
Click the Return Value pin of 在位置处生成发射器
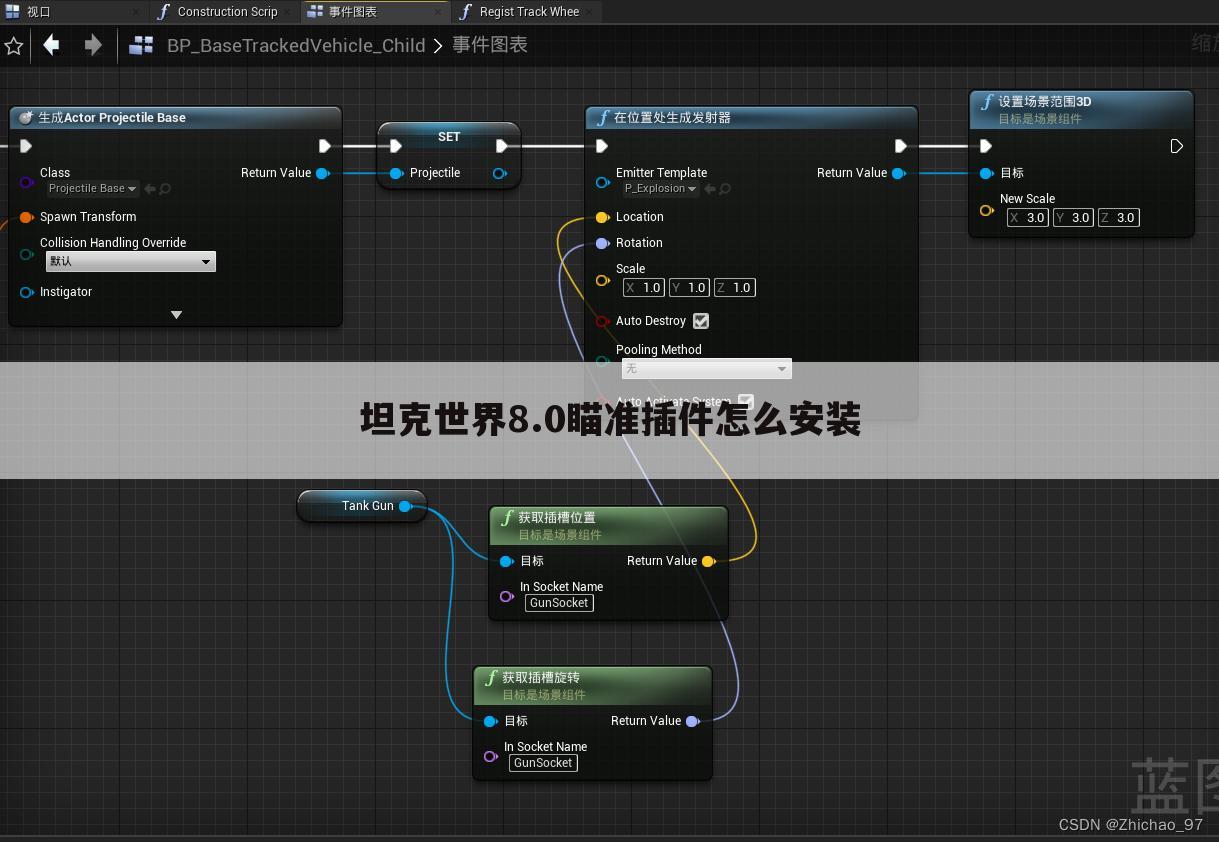pos(898,173)
